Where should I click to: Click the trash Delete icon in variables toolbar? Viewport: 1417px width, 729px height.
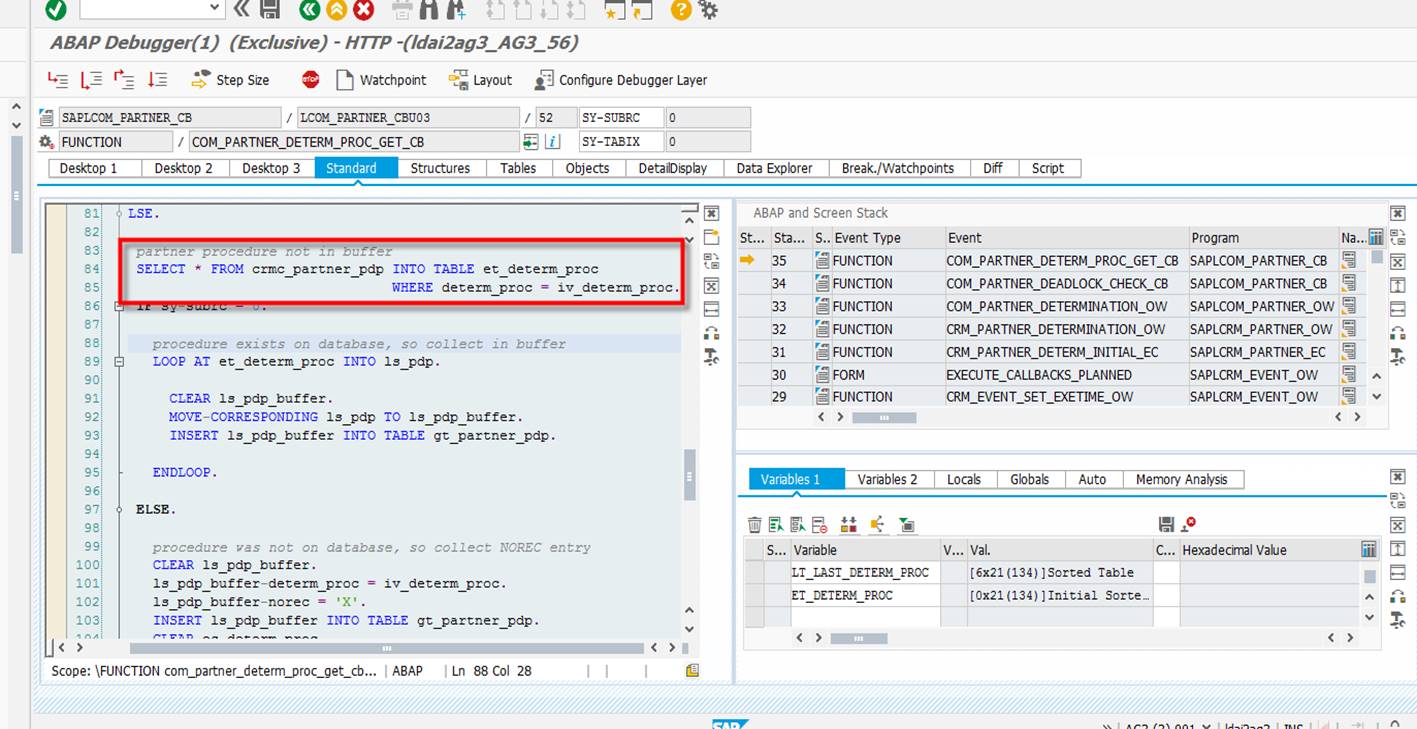pyautogui.click(x=755, y=525)
